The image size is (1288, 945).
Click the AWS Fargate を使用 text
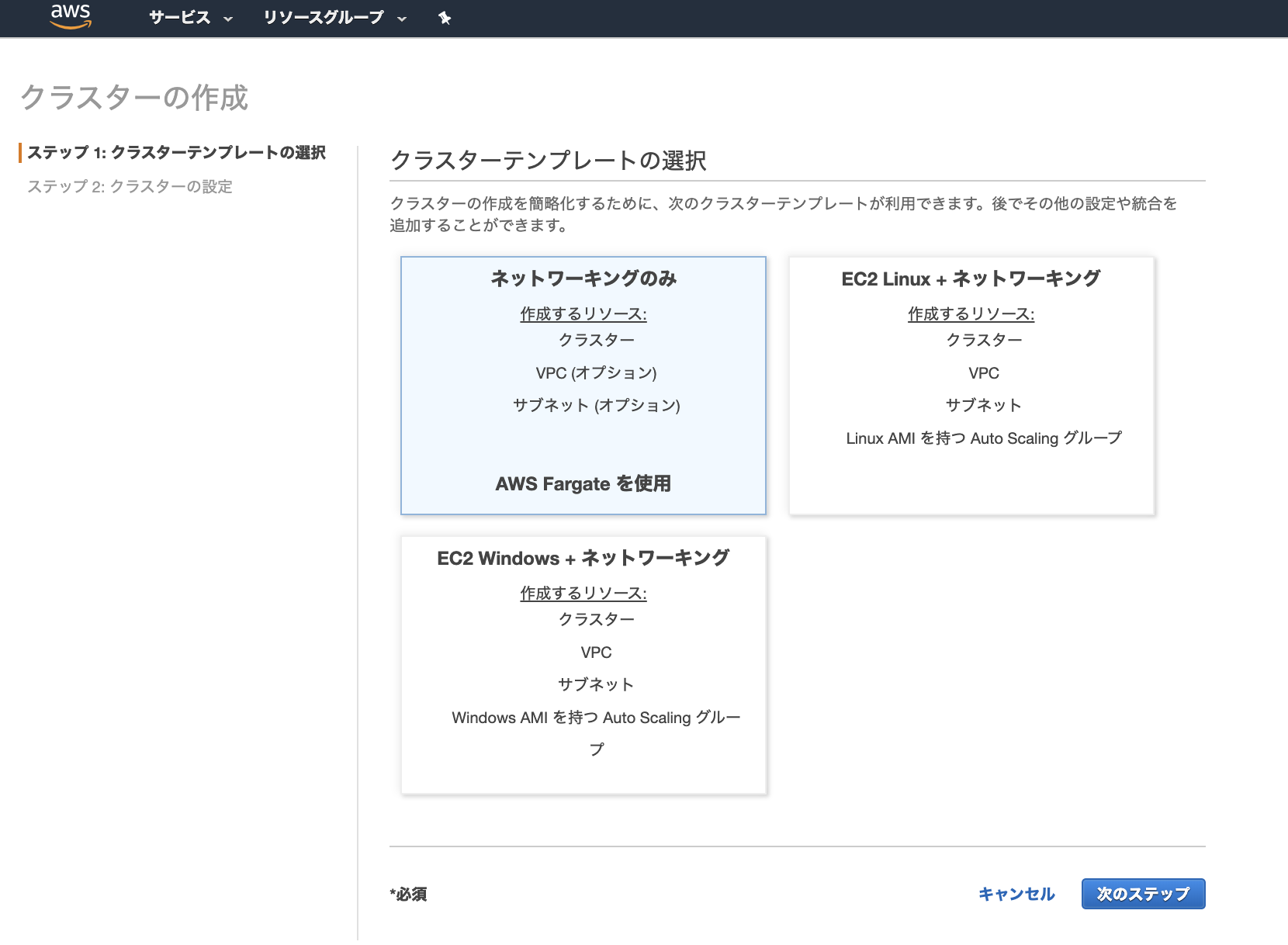click(583, 483)
